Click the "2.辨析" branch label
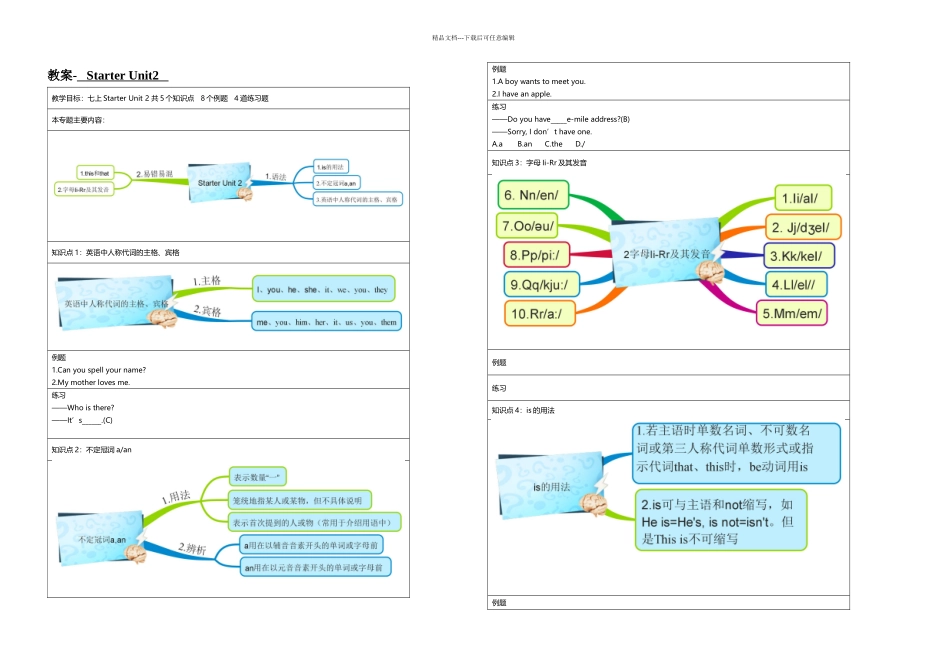Image resolution: width=950 pixels, height=672 pixels. pos(192,548)
